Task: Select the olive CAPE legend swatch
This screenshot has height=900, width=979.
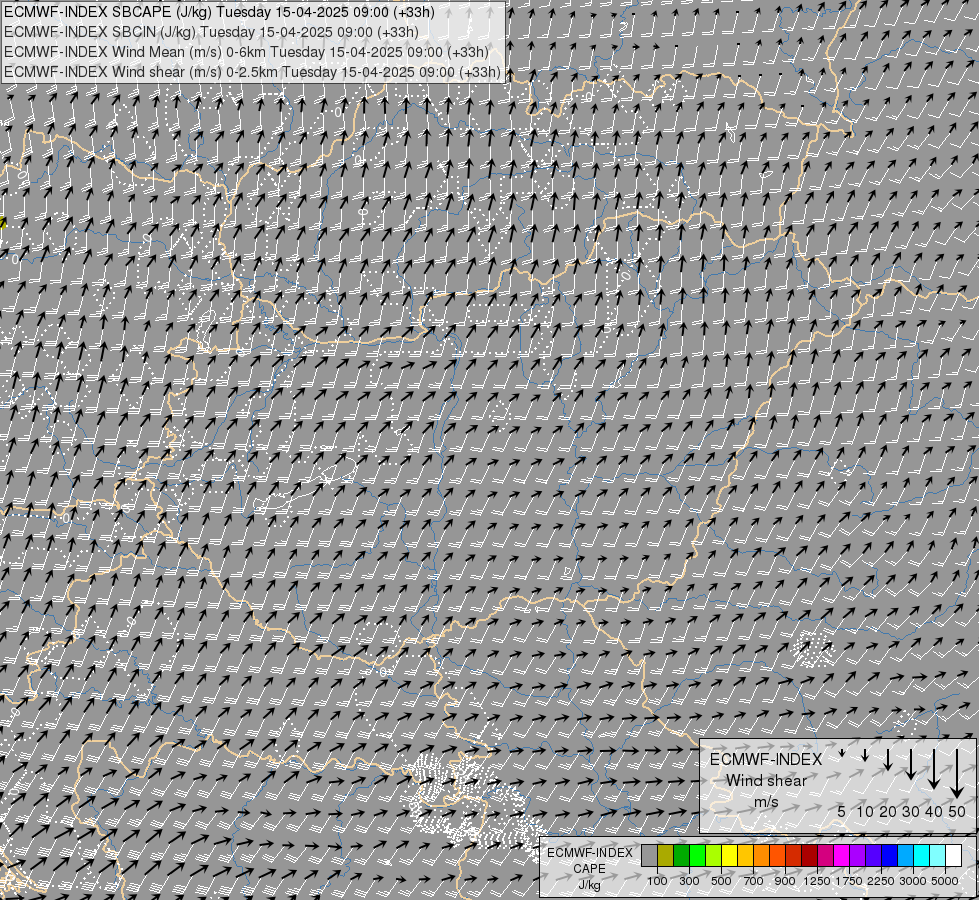Action: (665, 855)
